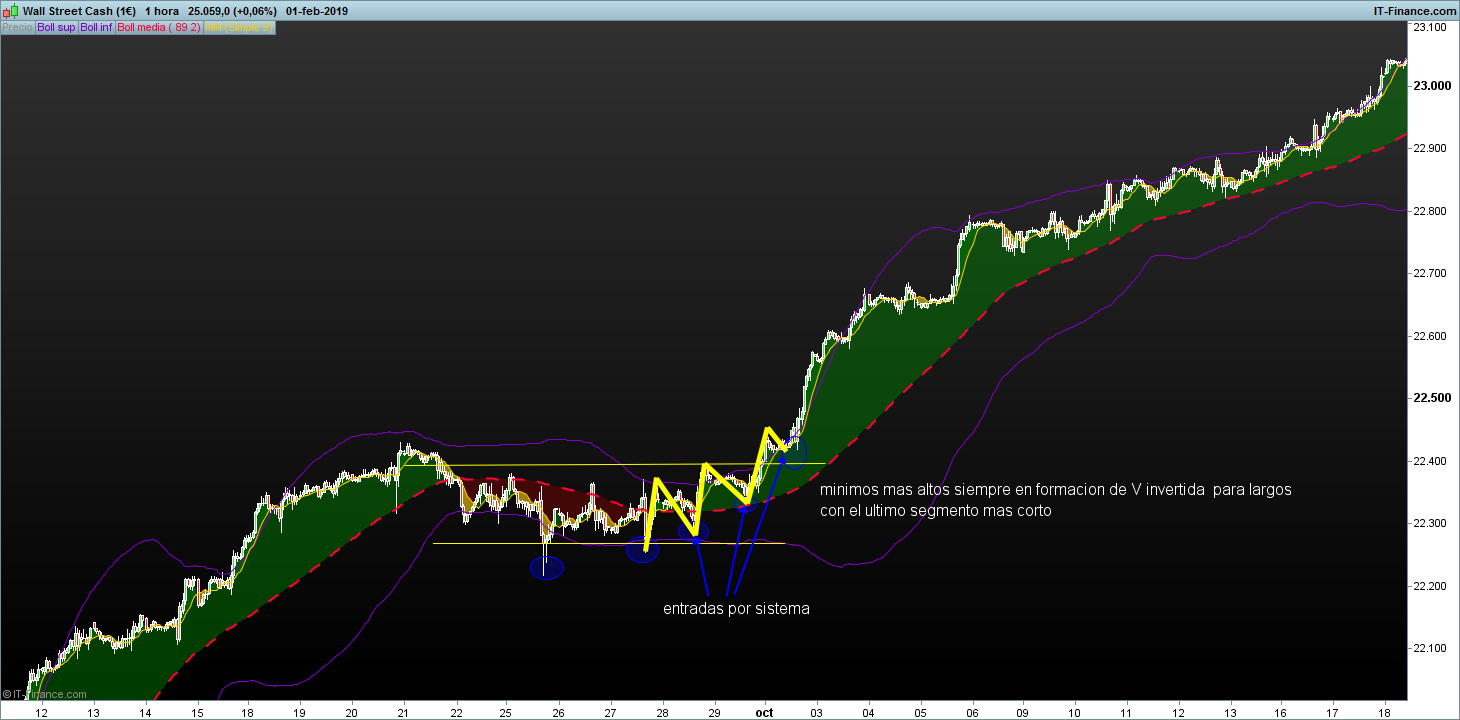
Task: Open the Boll media (89 2) indicator label
Action: (x=159, y=27)
